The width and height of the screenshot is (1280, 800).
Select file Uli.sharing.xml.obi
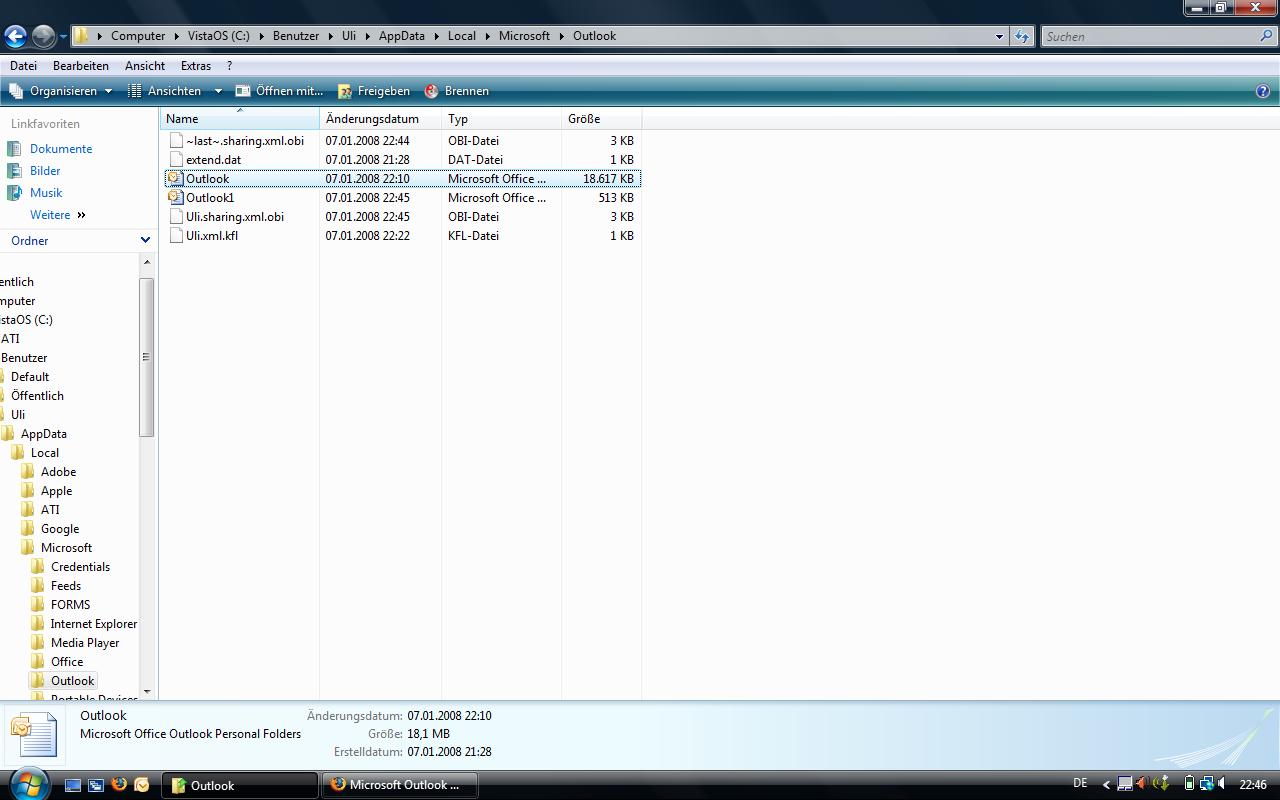click(234, 217)
